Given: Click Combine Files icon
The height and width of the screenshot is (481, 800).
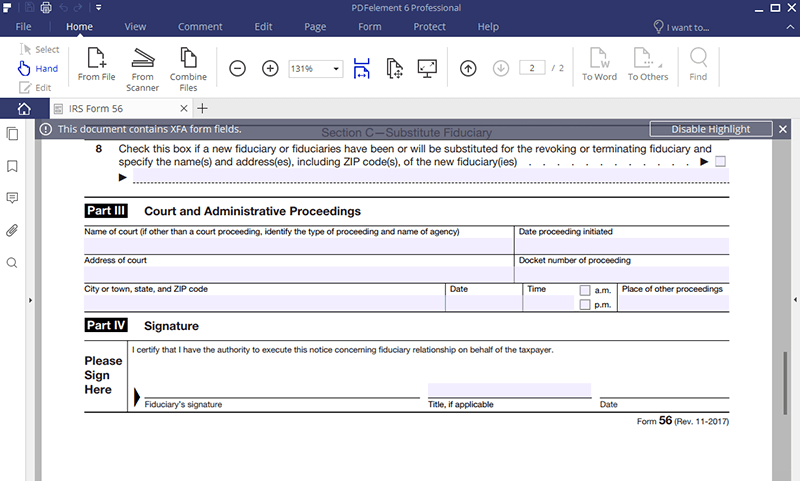Looking at the screenshot, I should 188,69.
